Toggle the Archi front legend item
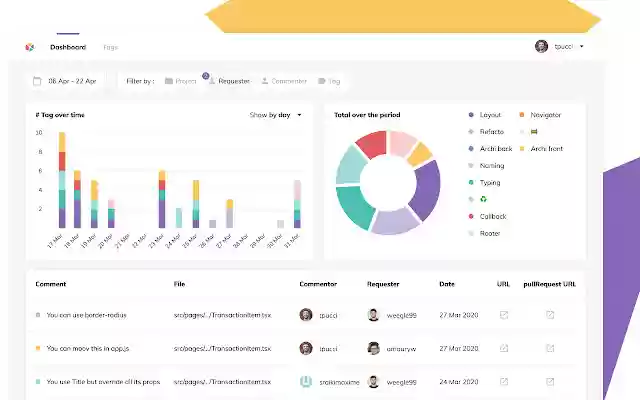The width and height of the screenshot is (640, 400). click(x=541, y=149)
